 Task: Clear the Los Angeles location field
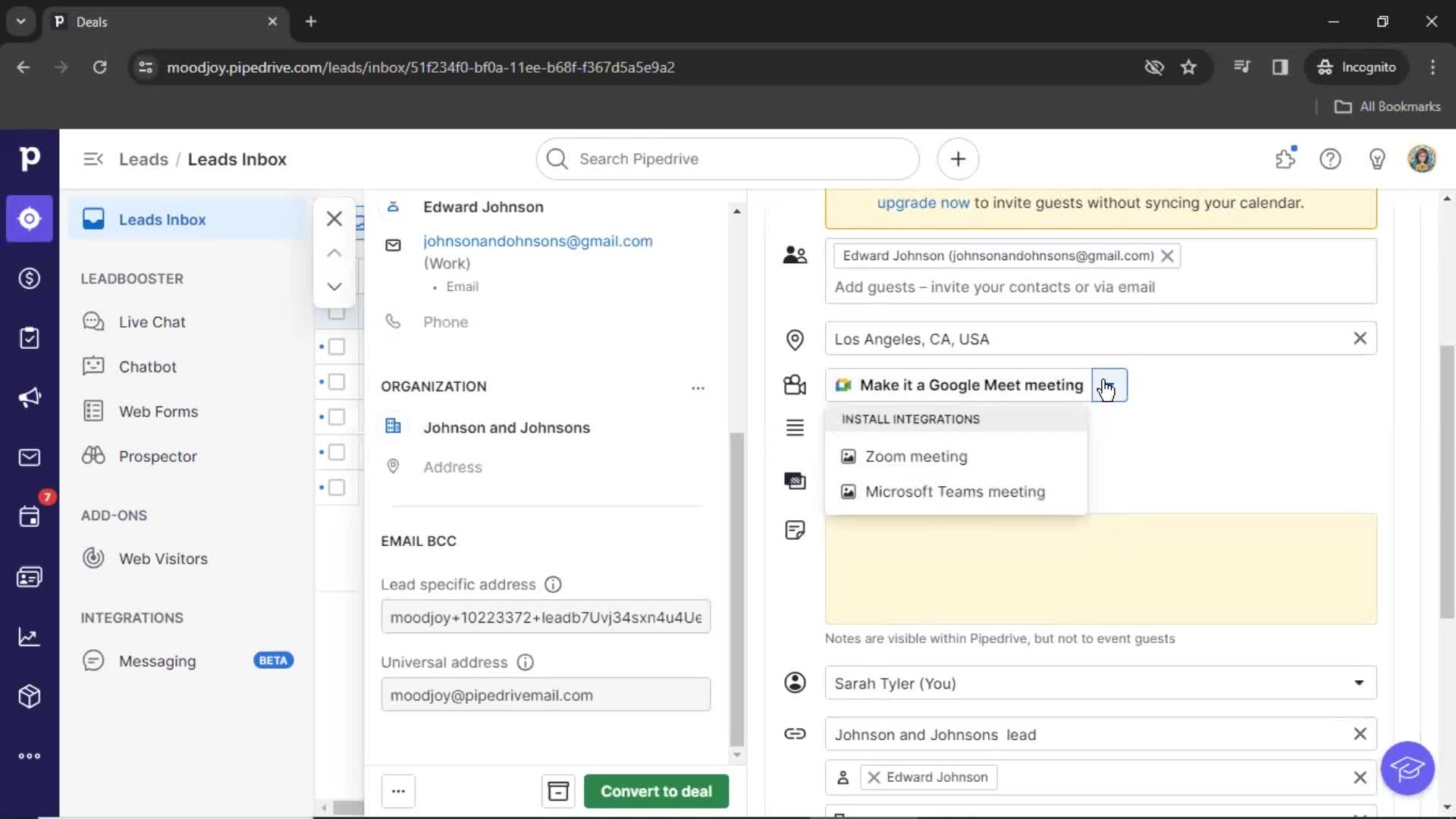coord(1360,338)
